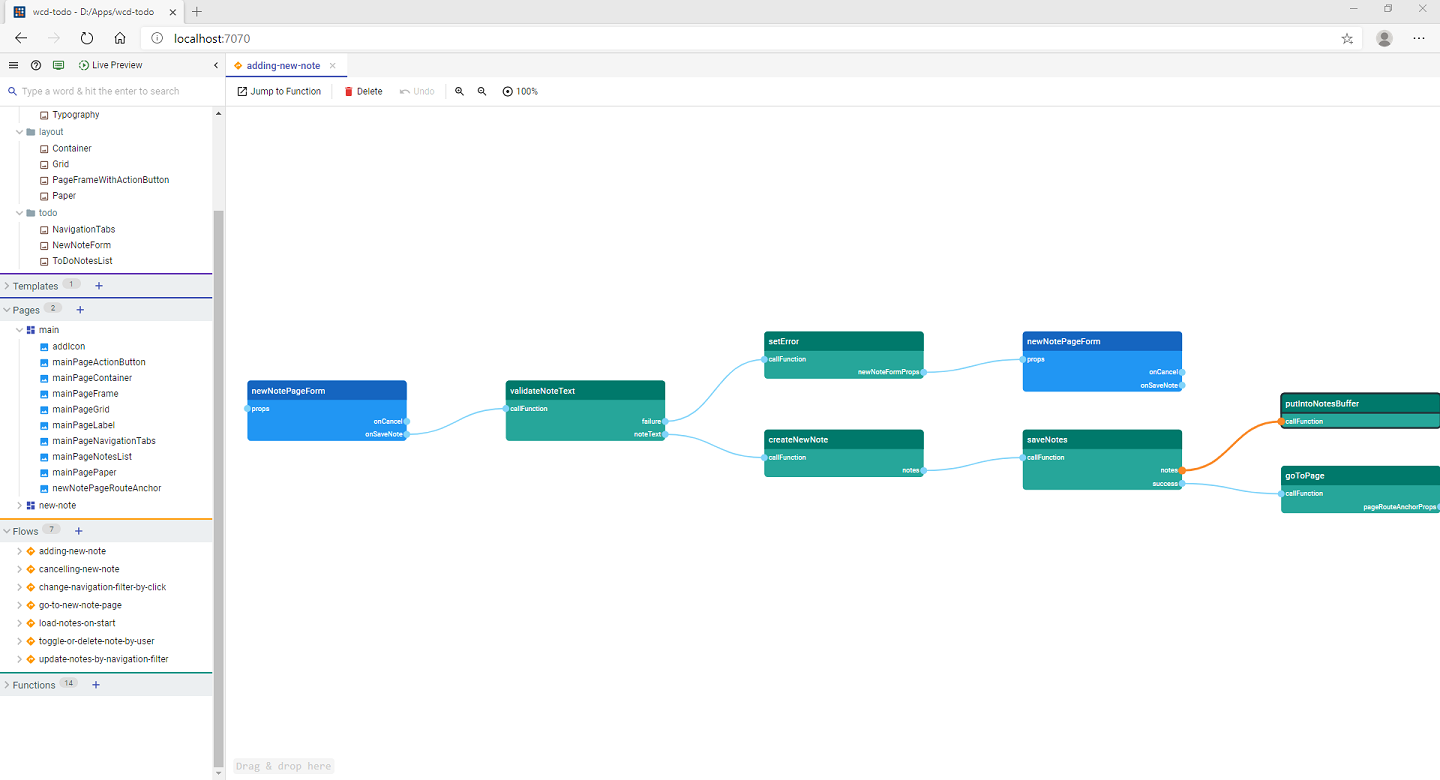Open the help question-mark icon

click(36, 65)
